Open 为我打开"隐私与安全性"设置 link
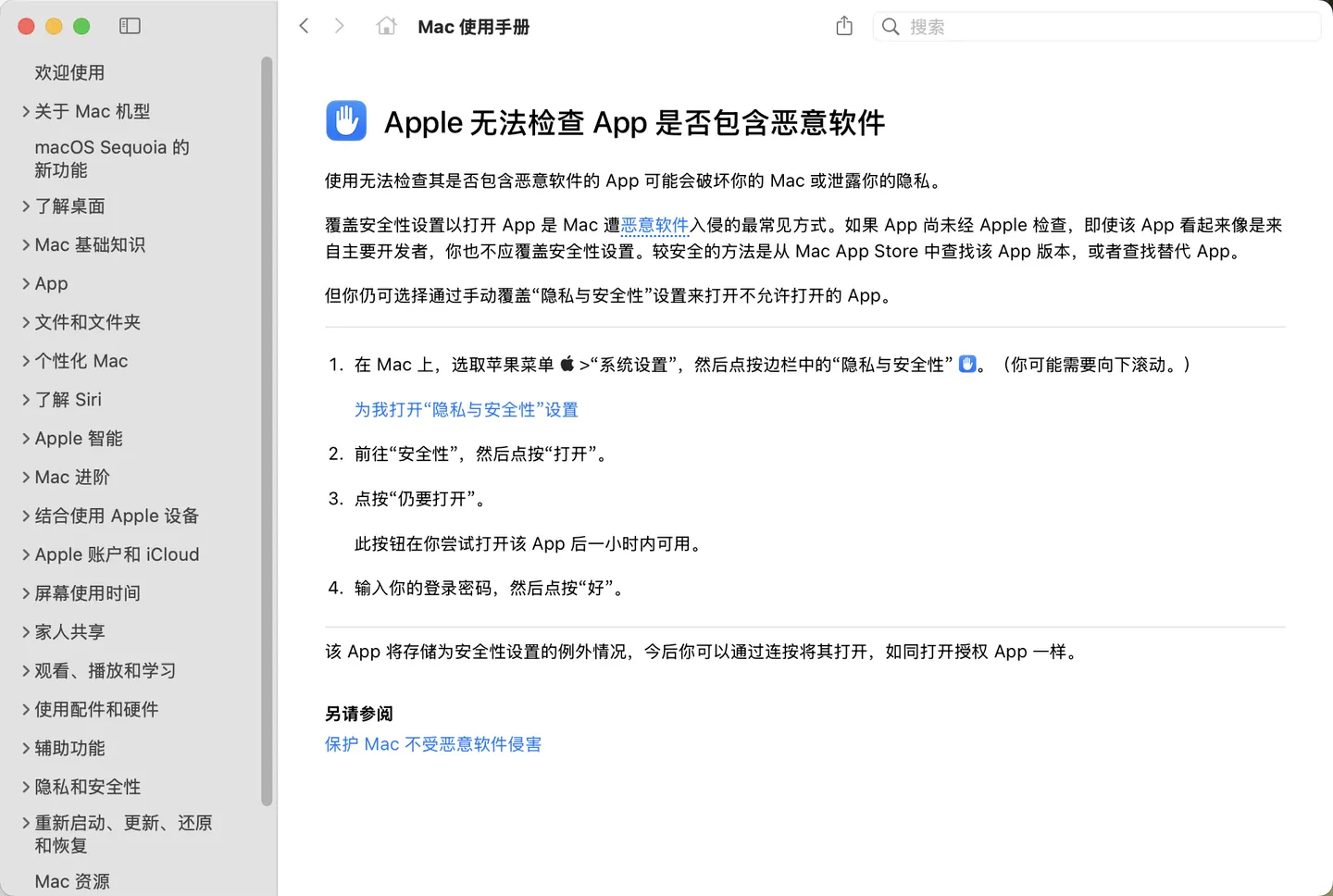The width and height of the screenshot is (1333, 896). coord(467,409)
